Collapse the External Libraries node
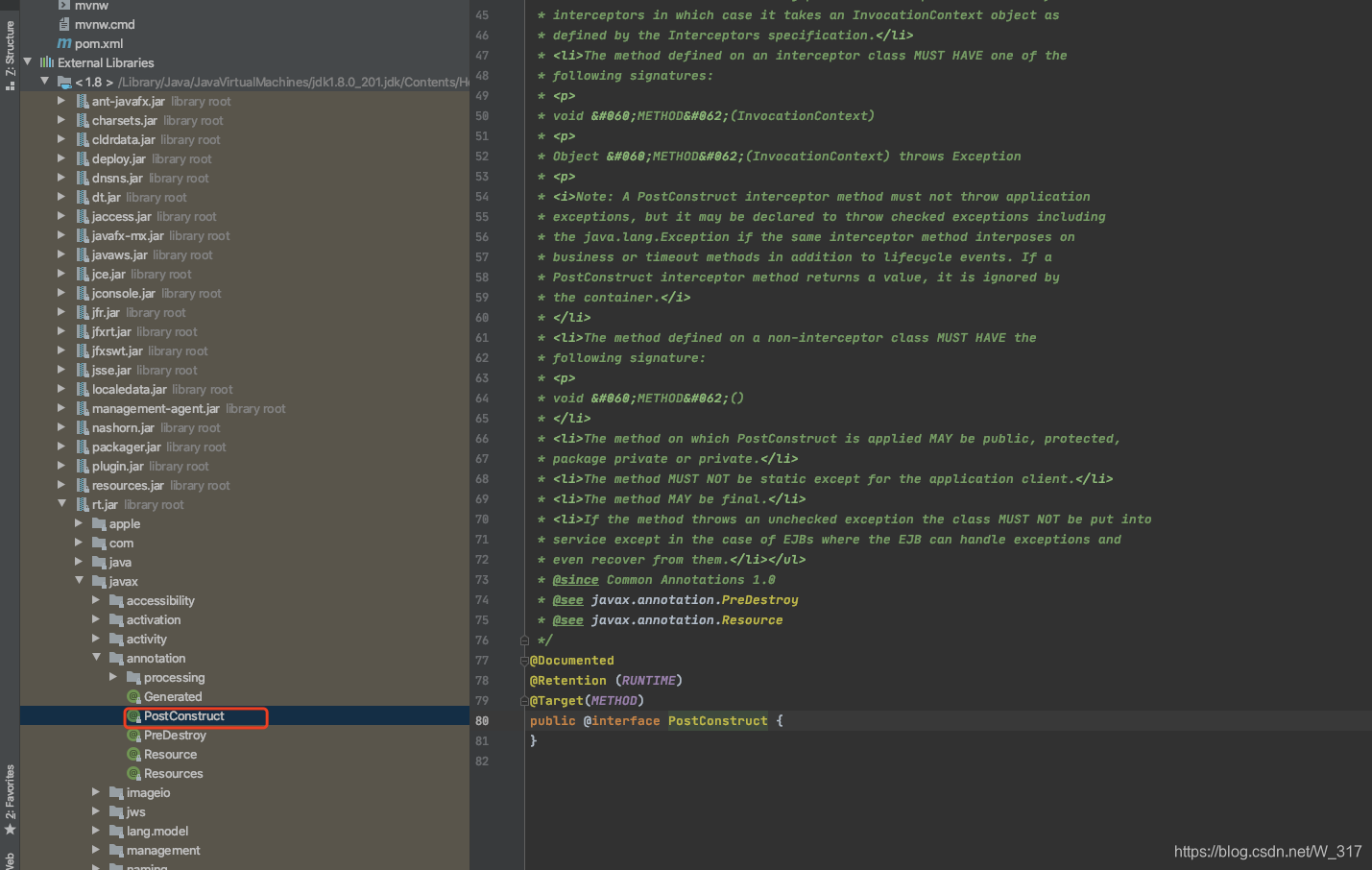 click(x=28, y=62)
